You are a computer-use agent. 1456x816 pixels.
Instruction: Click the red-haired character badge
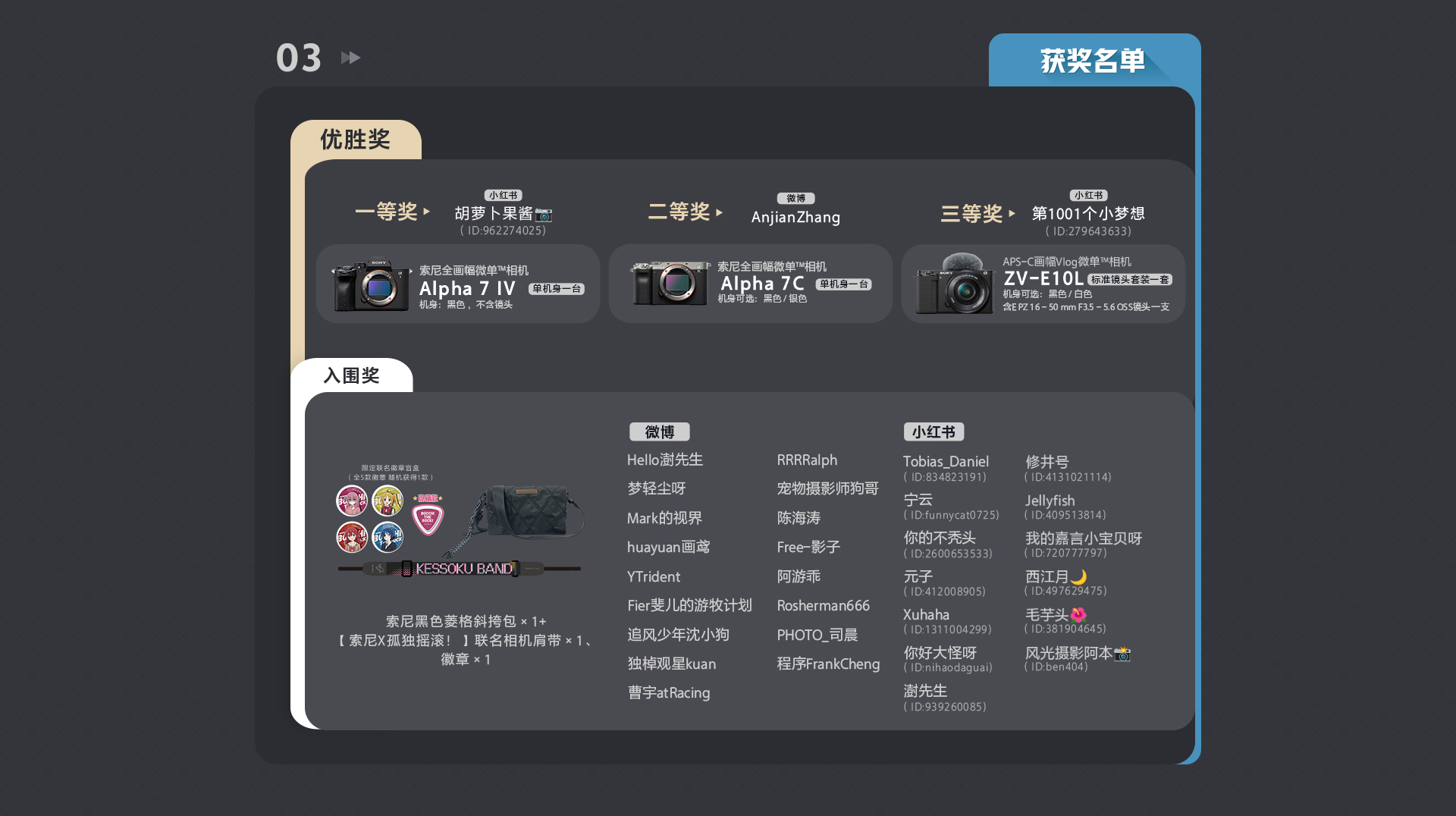click(352, 538)
